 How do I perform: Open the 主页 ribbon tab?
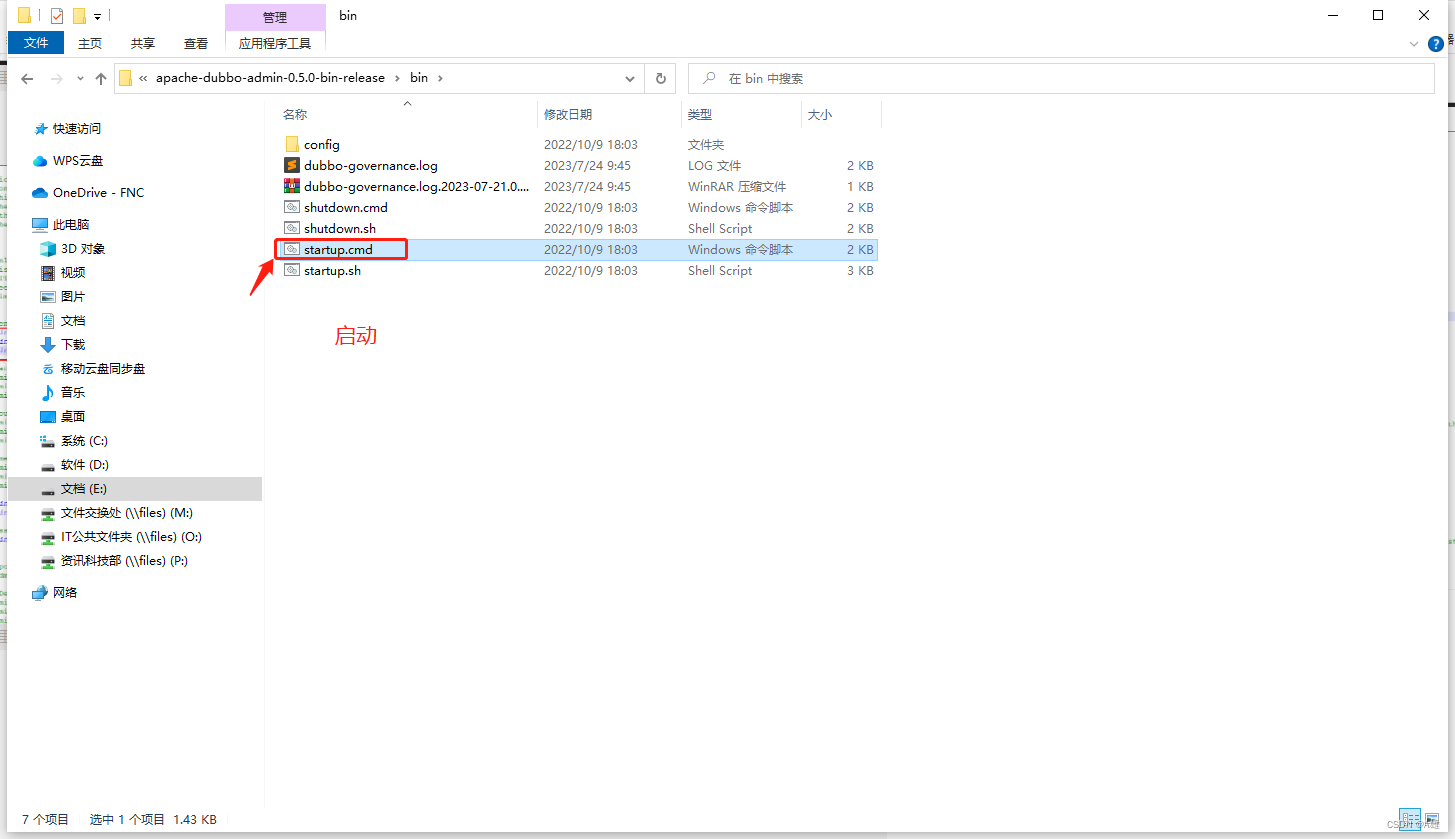pyautogui.click(x=90, y=43)
